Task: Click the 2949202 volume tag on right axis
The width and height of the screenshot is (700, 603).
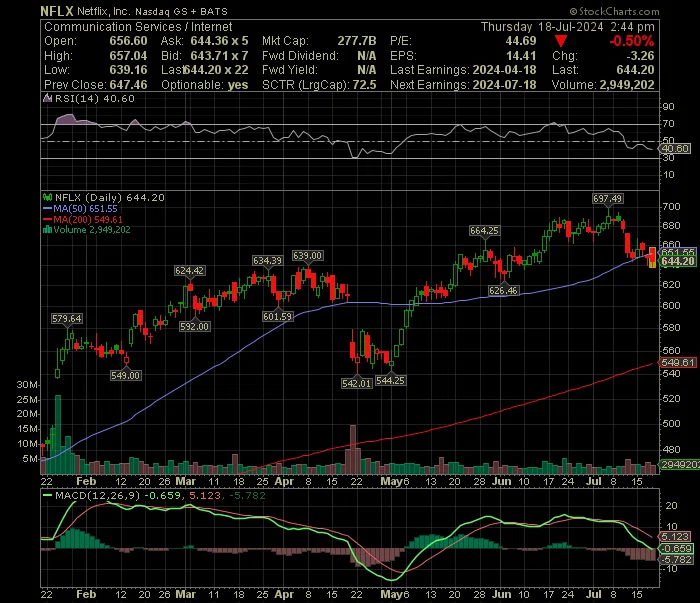Action: (679, 465)
